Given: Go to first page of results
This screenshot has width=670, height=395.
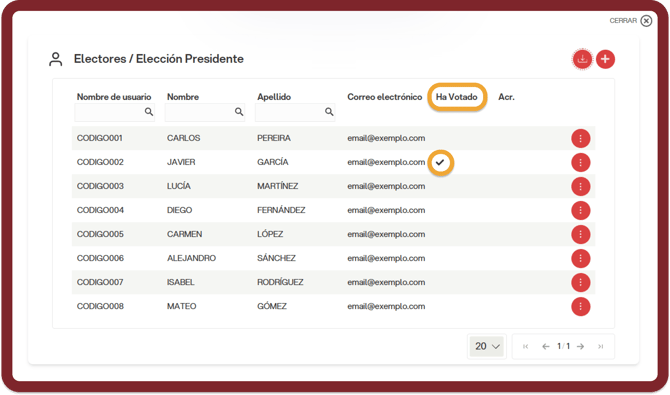Looking at the screenshot, I should pos(526,346).
